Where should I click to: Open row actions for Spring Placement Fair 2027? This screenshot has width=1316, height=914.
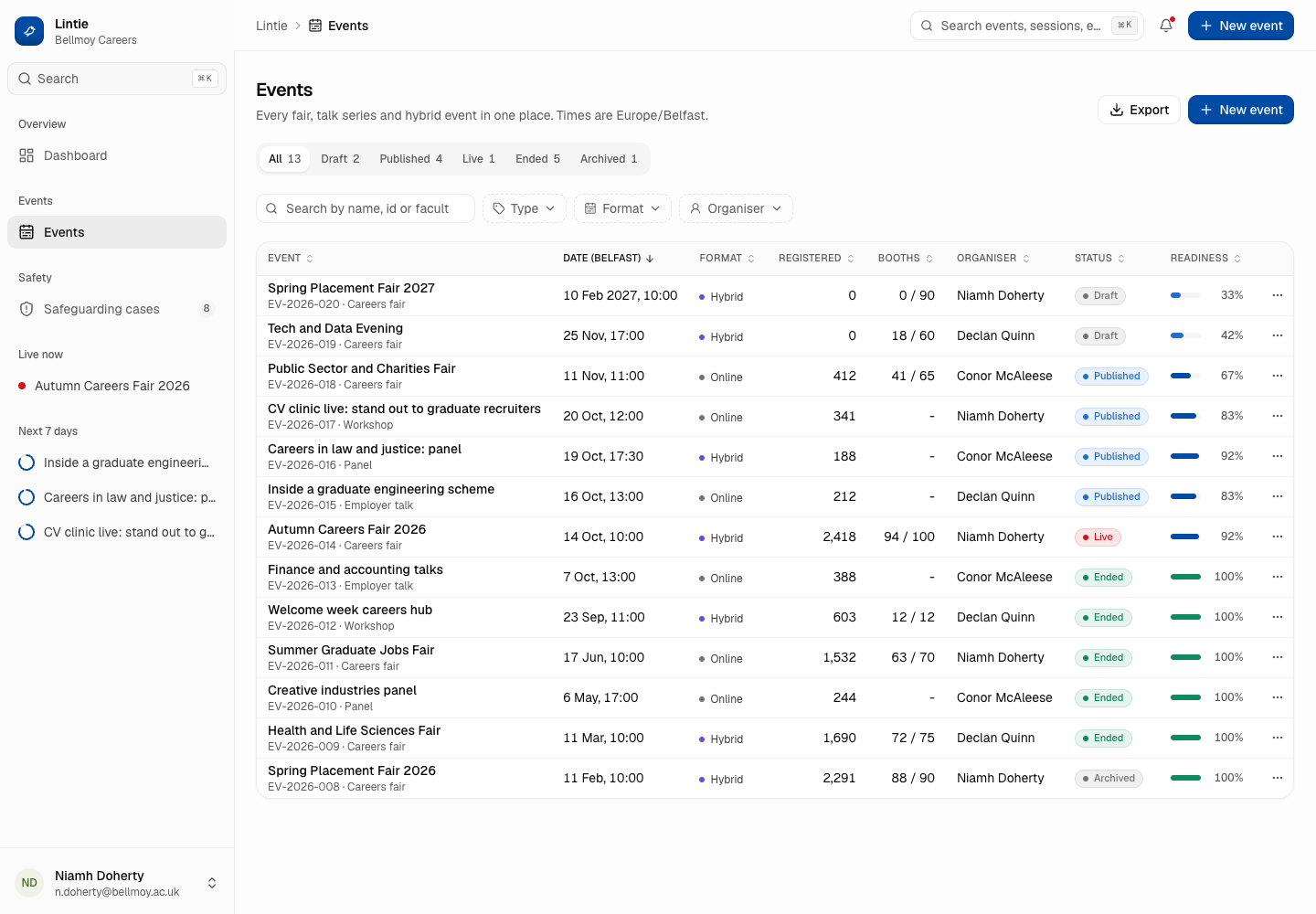click(1278, 295)
